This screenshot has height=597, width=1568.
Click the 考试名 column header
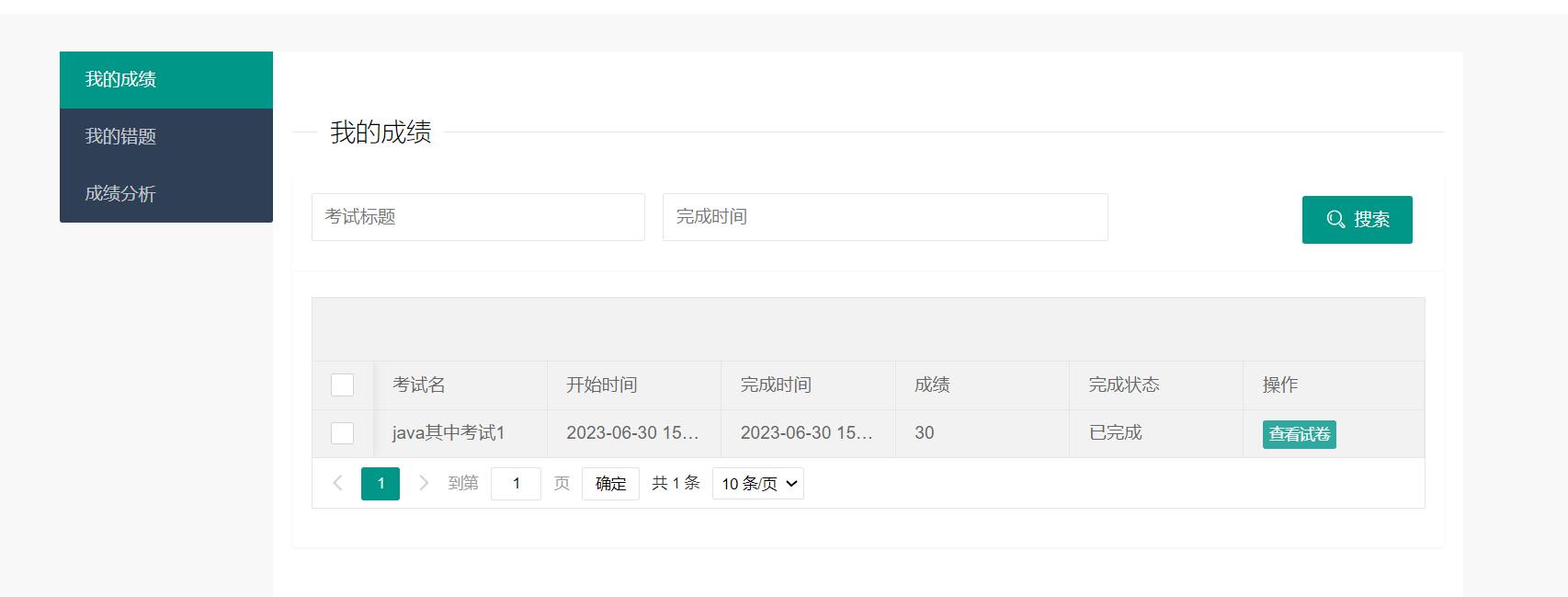pyautogui.click(x=460, y=385)
